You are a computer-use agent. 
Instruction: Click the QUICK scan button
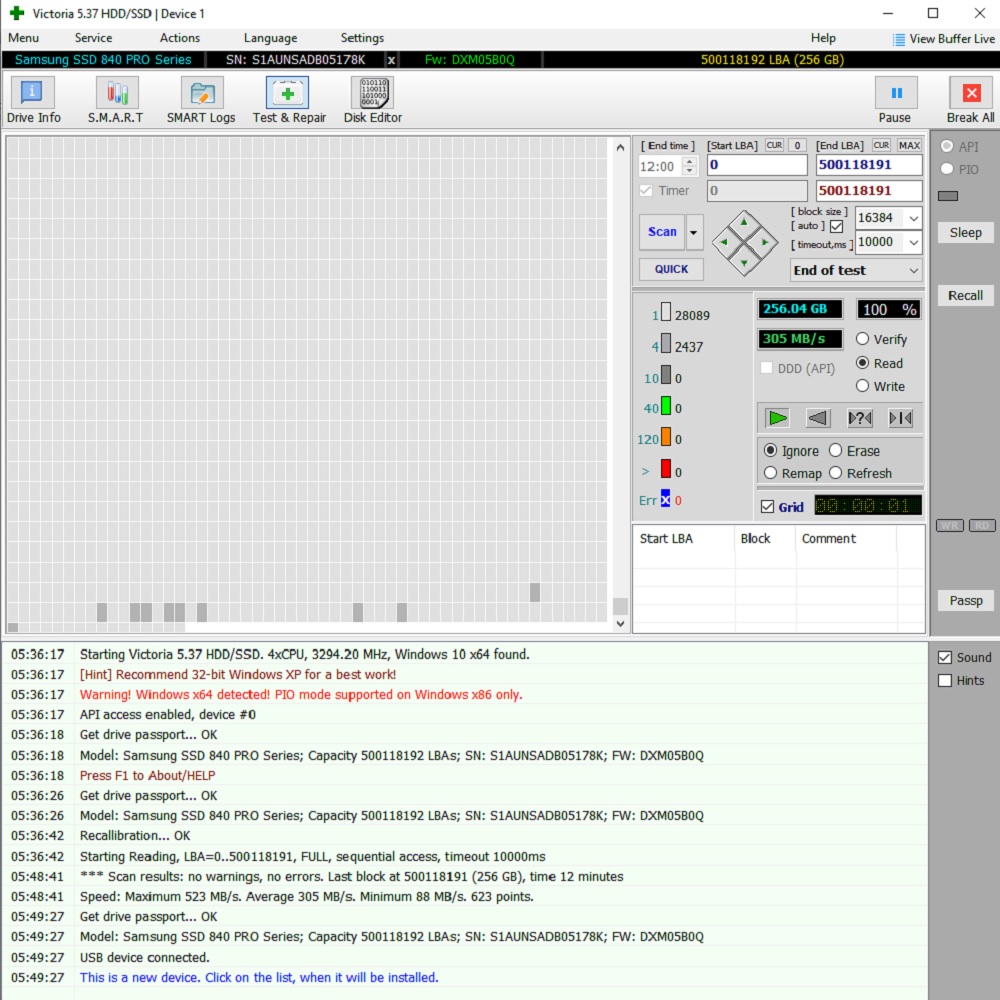coord(672,269)
